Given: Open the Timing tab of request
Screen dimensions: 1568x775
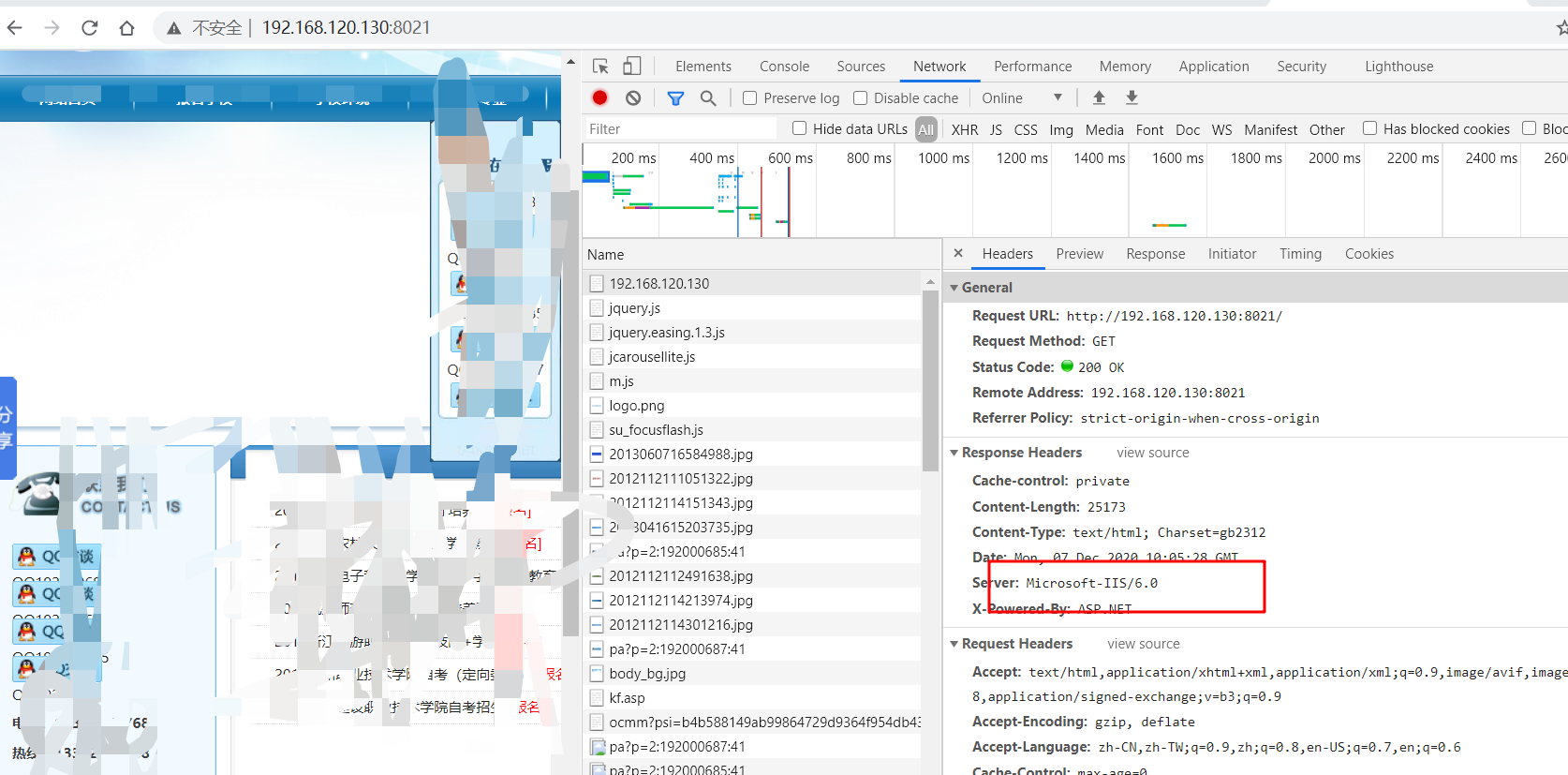Looking at the screenshot, I should coord(1300,254).
